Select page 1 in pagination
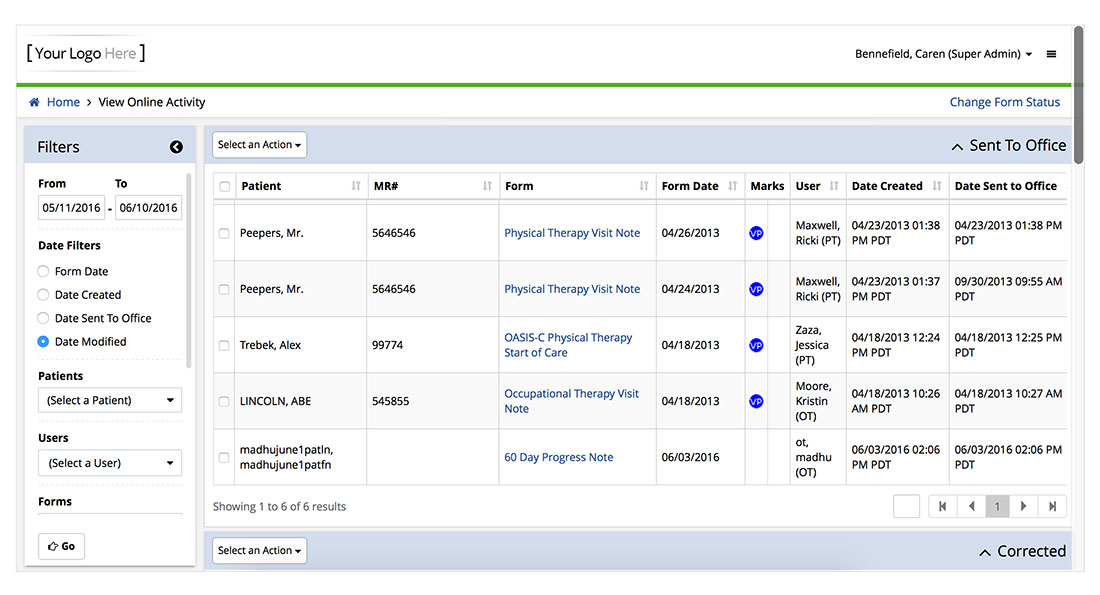 point(997,507)
